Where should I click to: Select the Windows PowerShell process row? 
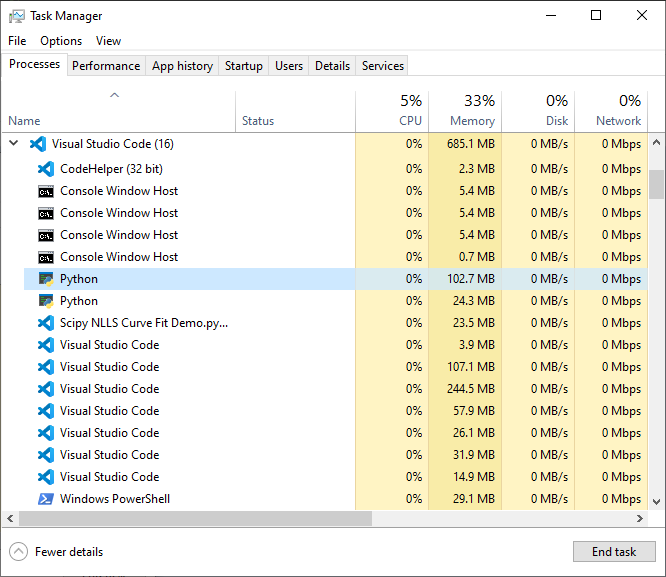point(336,499)
